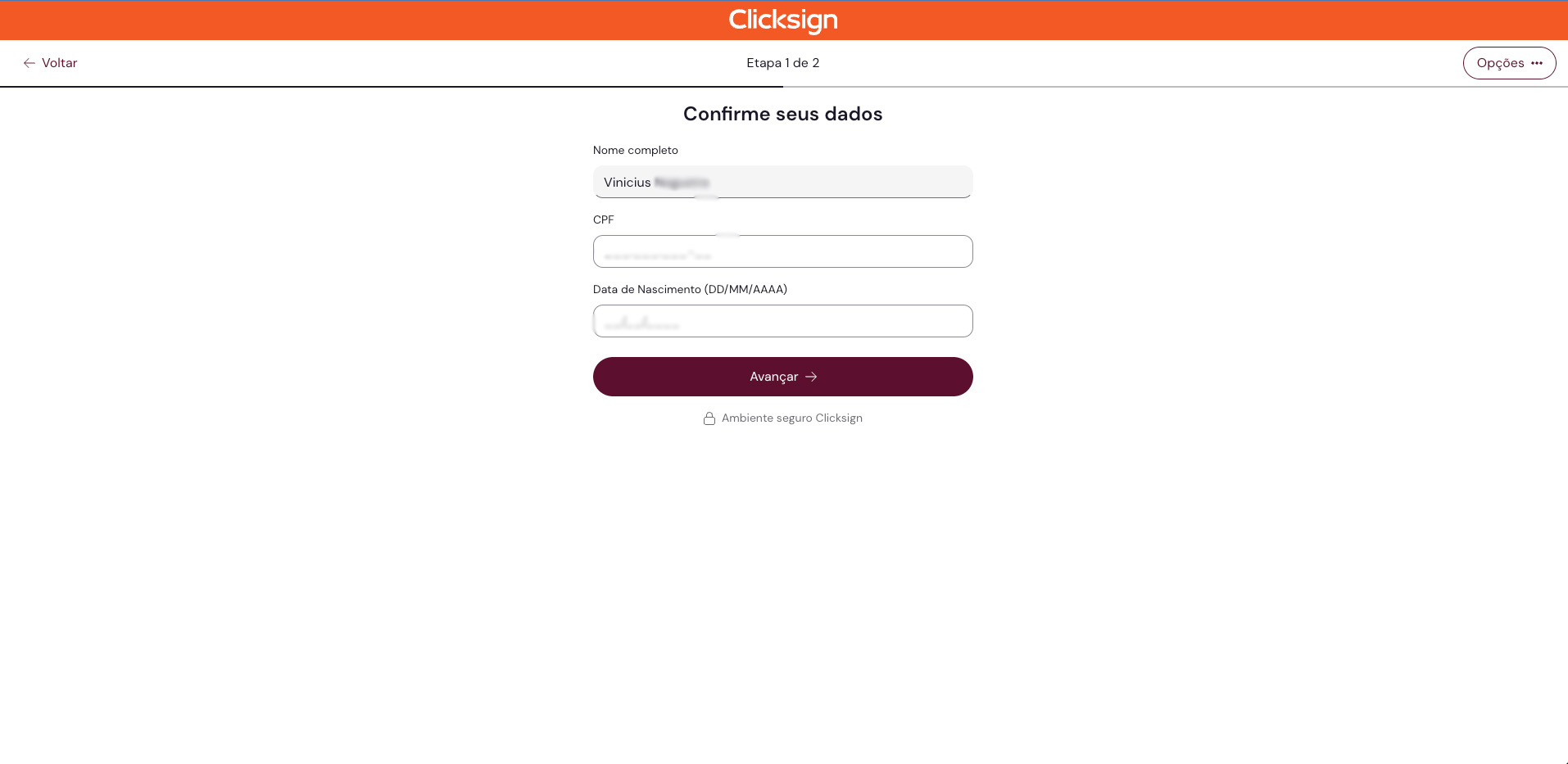
Task: Click the "Data de Nascimento (DD/MM/AAAA)" label
Action: point(690,289)
